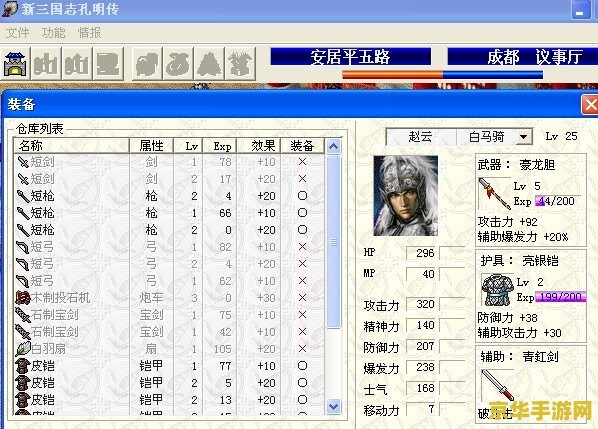
Task: Click the 赵云 character portrait
Action: [406, 196]
